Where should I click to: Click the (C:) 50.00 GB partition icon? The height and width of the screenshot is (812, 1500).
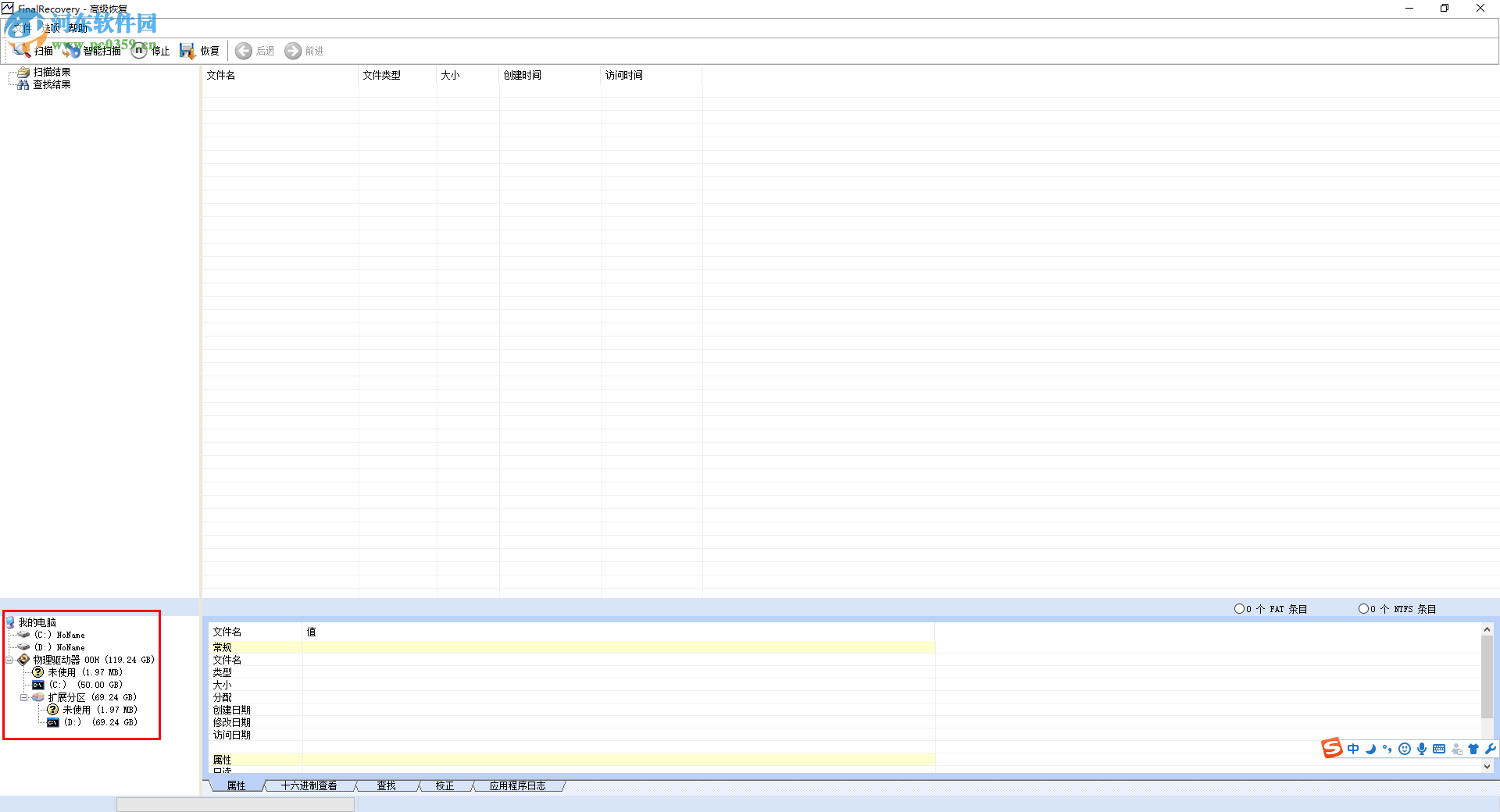coord(38,685)
